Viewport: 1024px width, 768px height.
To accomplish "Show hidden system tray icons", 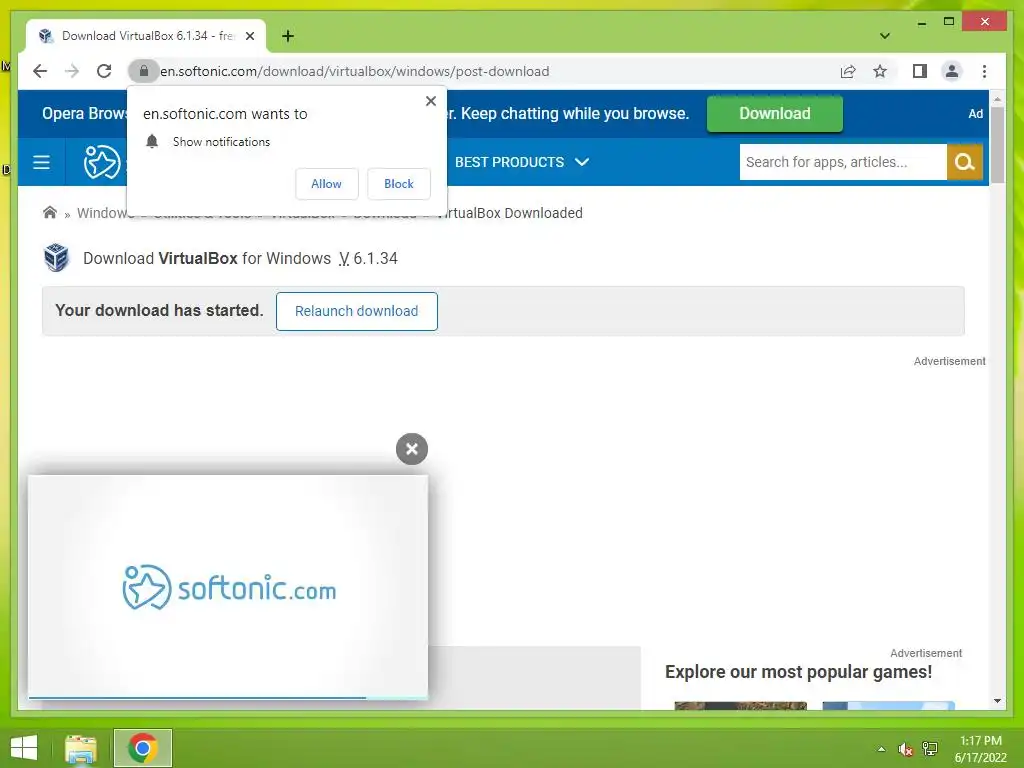I will click(x=881, y=749).
